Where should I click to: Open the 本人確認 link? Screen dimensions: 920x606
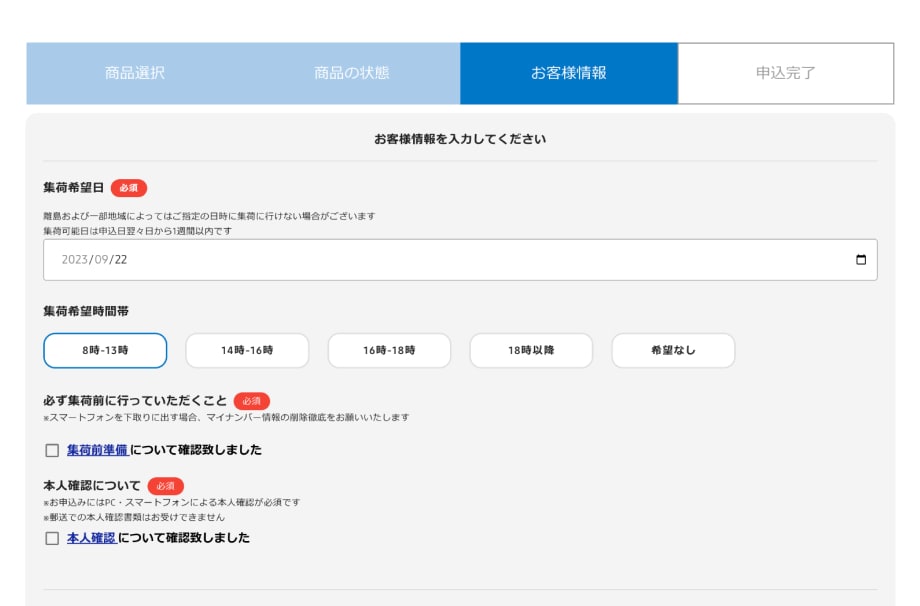click(91, 538)
